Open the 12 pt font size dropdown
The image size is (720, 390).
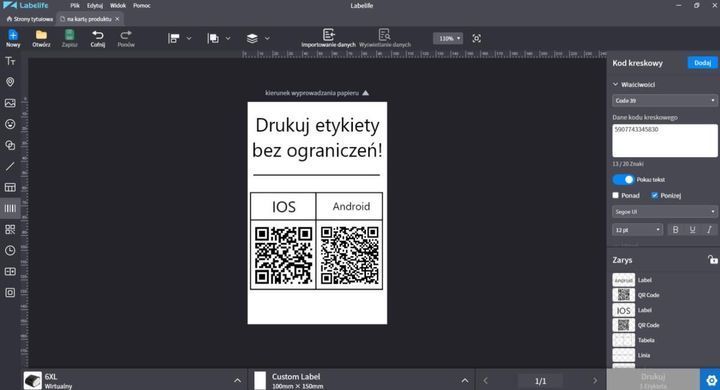pyautogui.click(x=638, y=230)
